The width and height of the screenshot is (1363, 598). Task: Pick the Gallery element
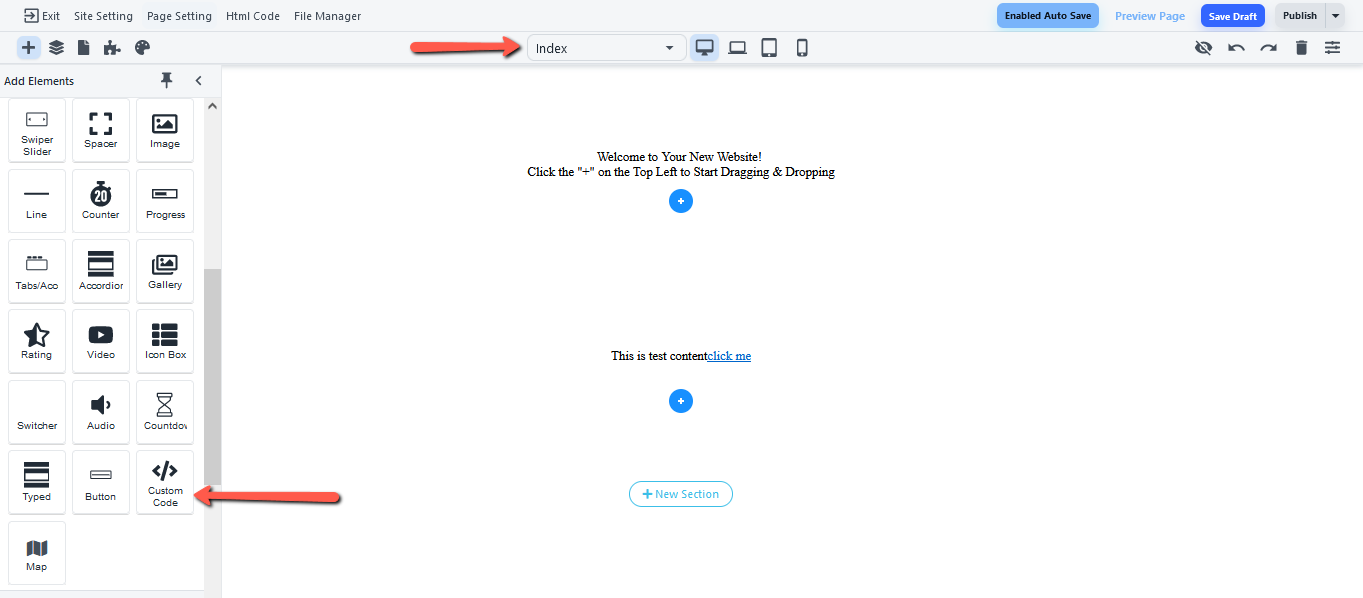(165, 270)
